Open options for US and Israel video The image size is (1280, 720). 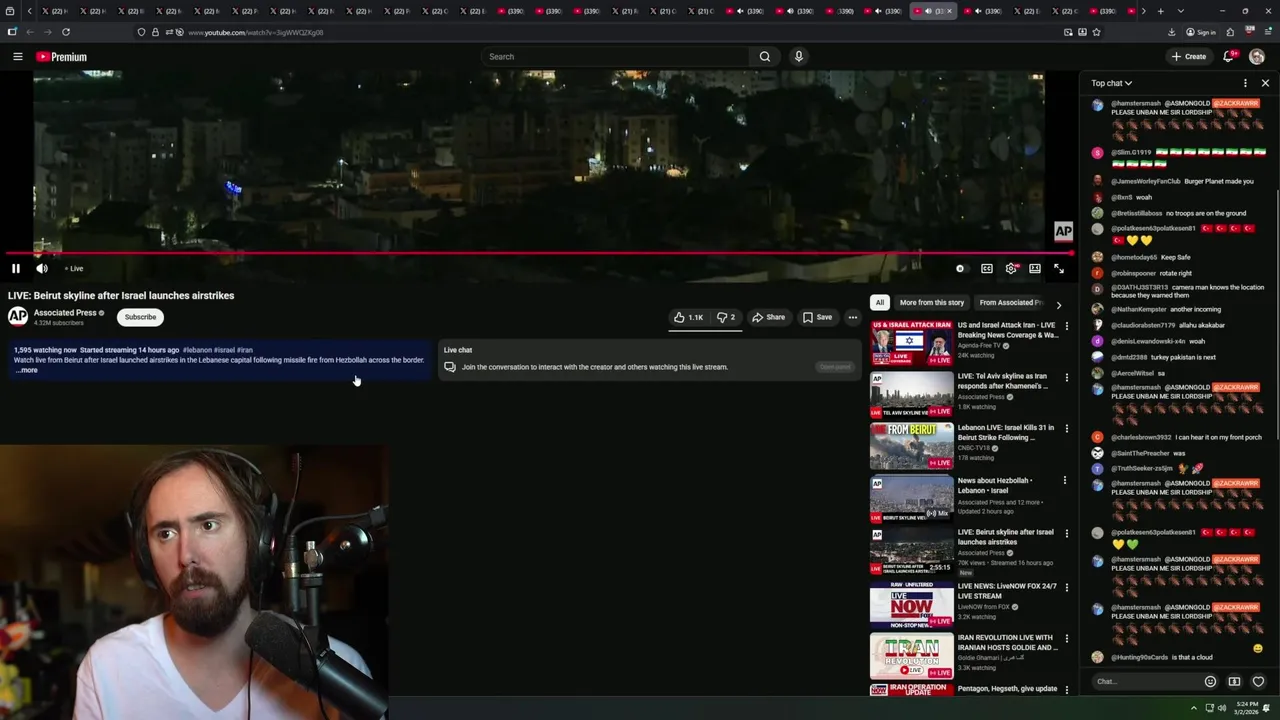click(x=1066, y=326)
